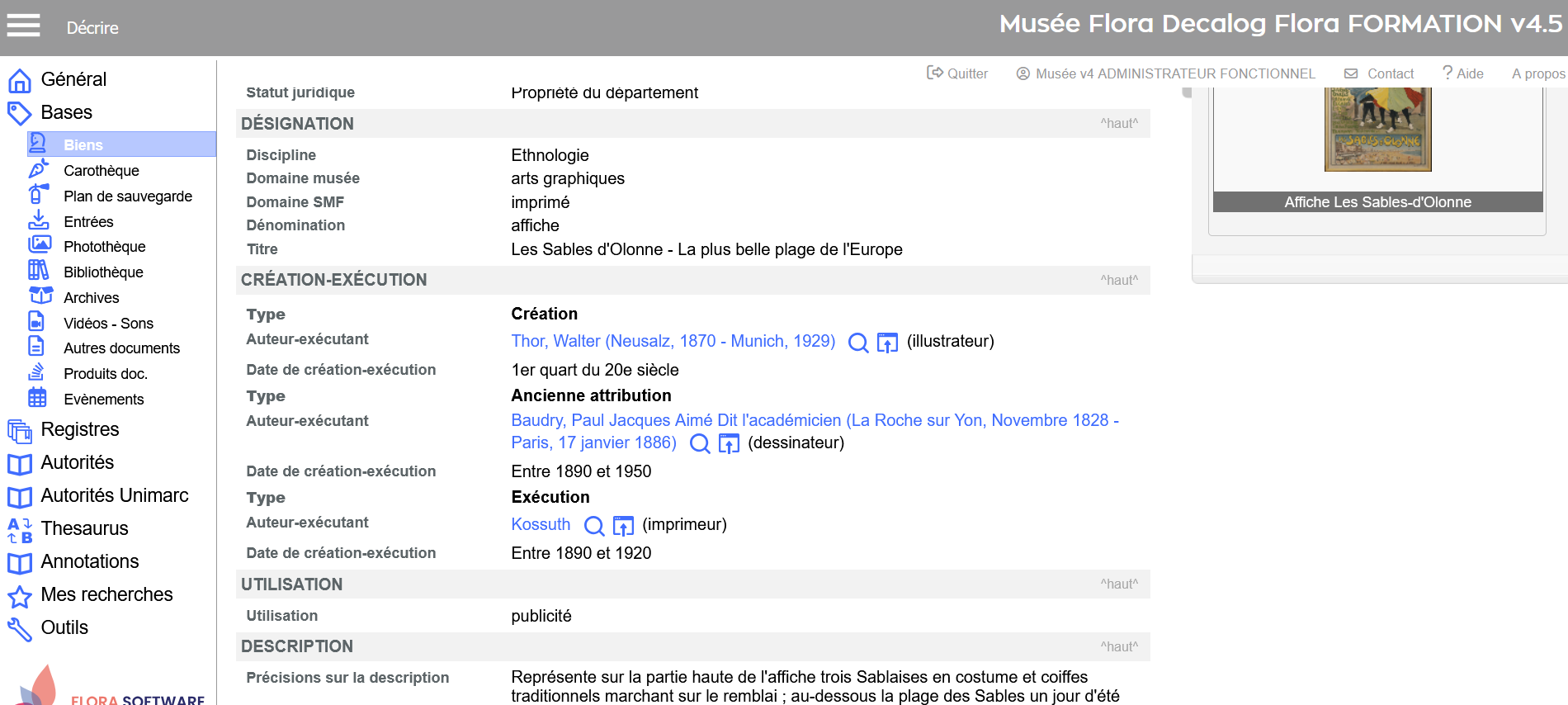Expand the Bases section
Viewport: 1568px width, 705px height.
pyautogui.click(x=66, y=112)
